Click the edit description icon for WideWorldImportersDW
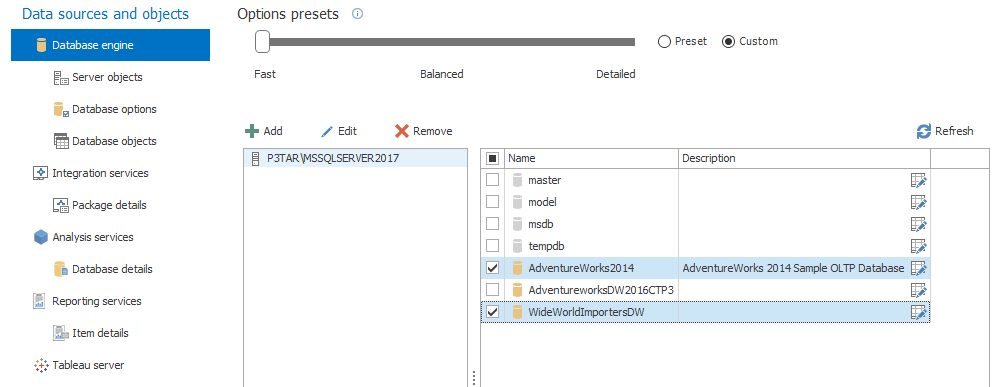This screenshot has height=387, width=995. [918, 312]
